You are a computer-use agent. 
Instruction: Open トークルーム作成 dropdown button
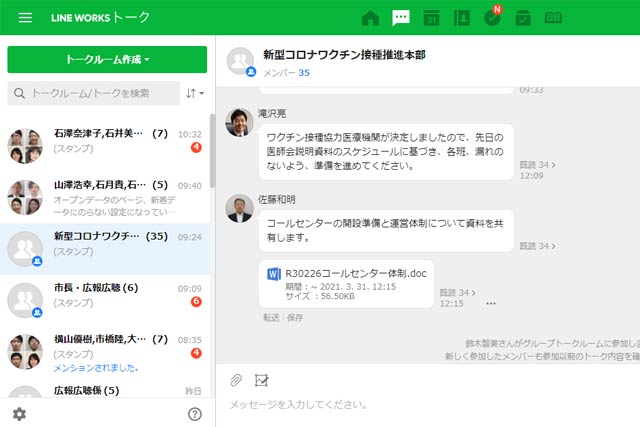107,60
